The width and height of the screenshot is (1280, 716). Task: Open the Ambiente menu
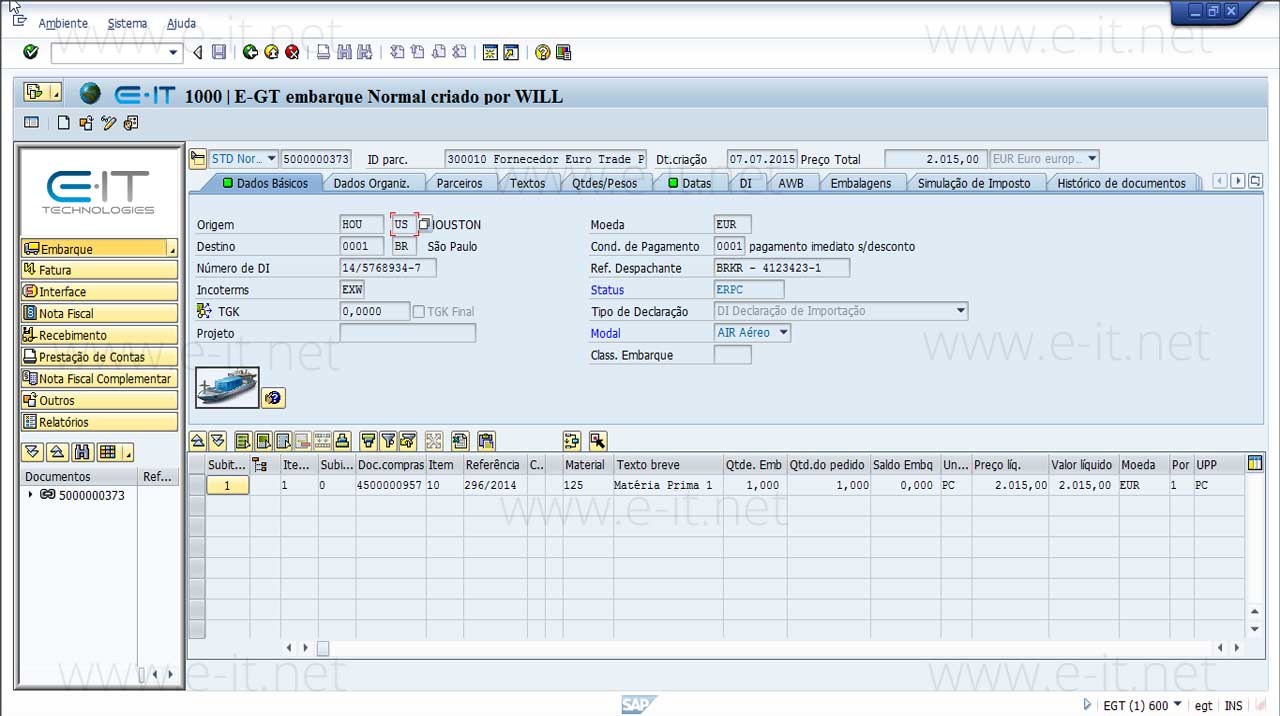click(63, 23)
